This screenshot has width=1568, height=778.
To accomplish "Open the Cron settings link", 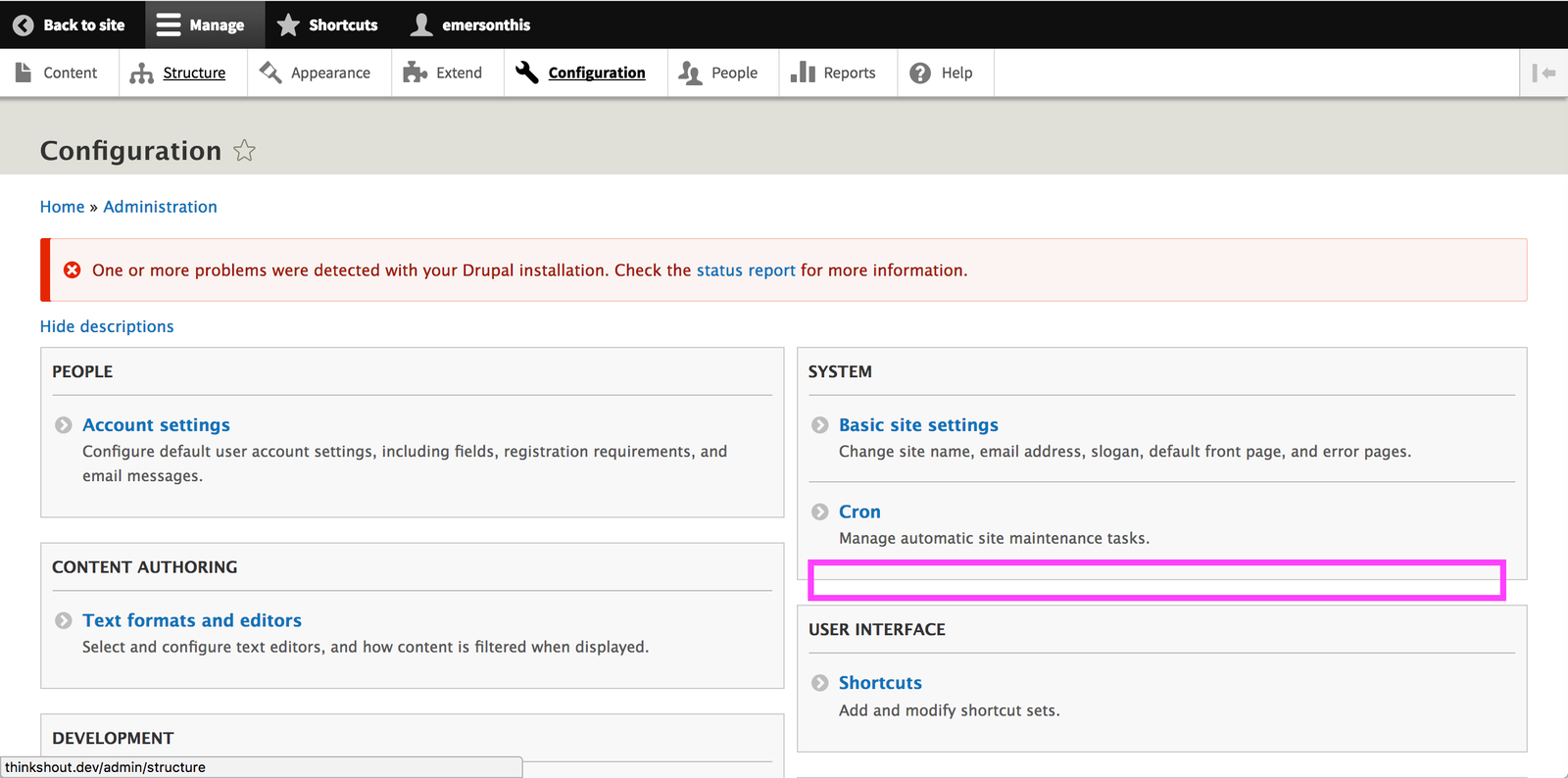I will (x=859, y=511).
